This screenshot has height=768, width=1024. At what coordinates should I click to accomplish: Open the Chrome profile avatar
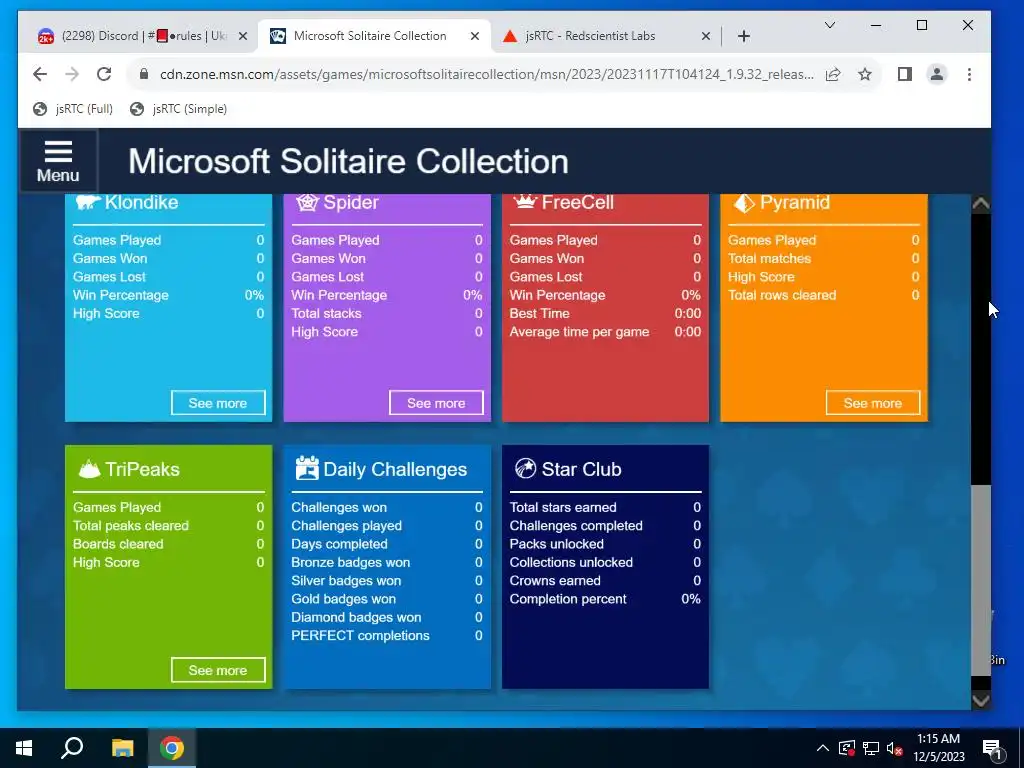(936, 74)
